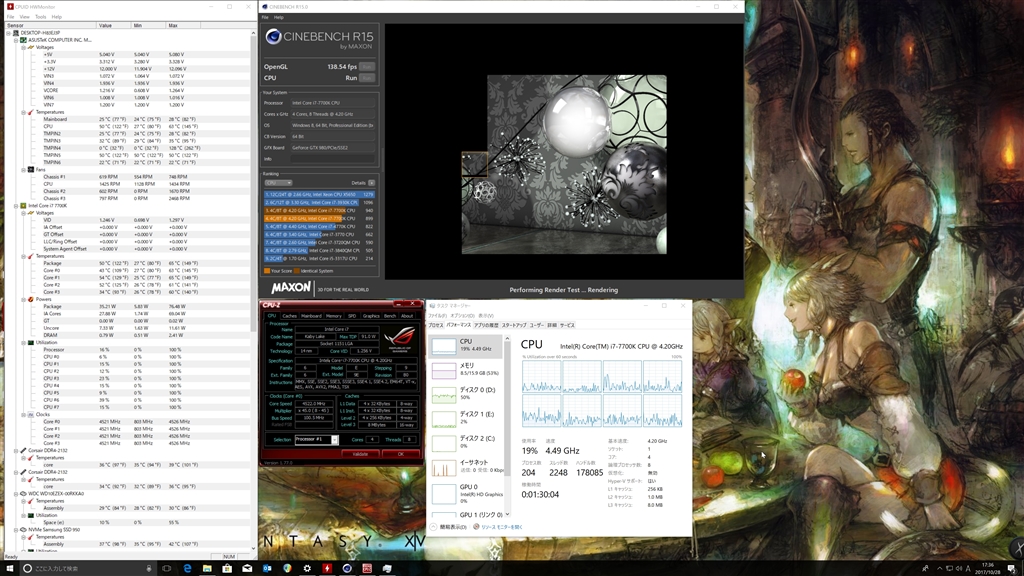The height and width of the screenshot is (576, 1024).
Task: Switch to the プロセス tab in Task Manager
Action: (436, 325)
